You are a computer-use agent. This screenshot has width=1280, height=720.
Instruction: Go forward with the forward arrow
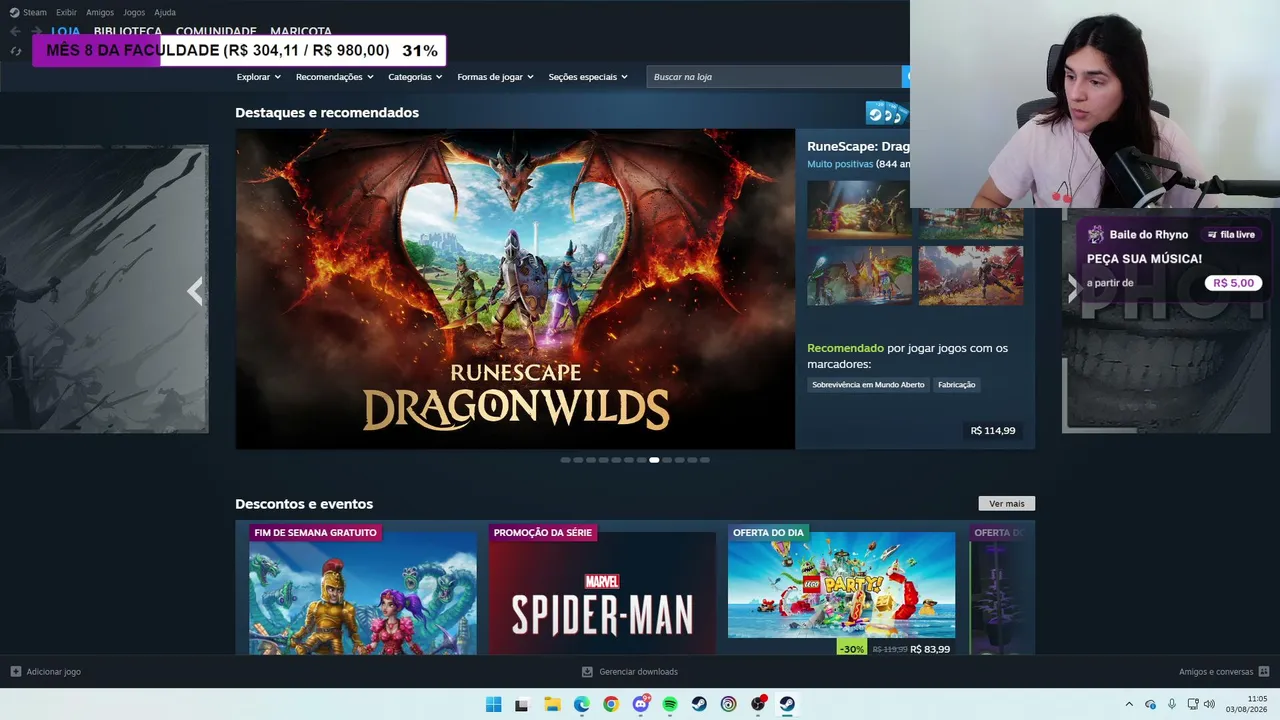(x=36, y=31)
